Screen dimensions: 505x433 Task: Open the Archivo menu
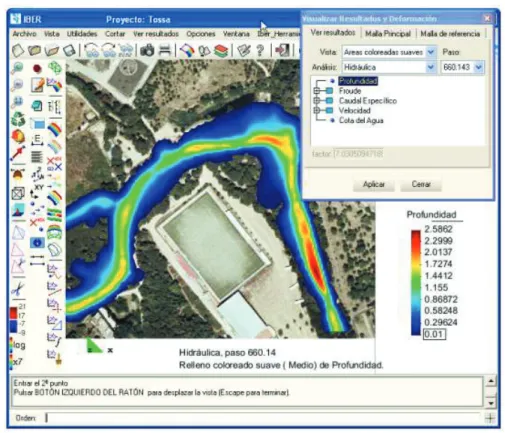coord(24,34)
